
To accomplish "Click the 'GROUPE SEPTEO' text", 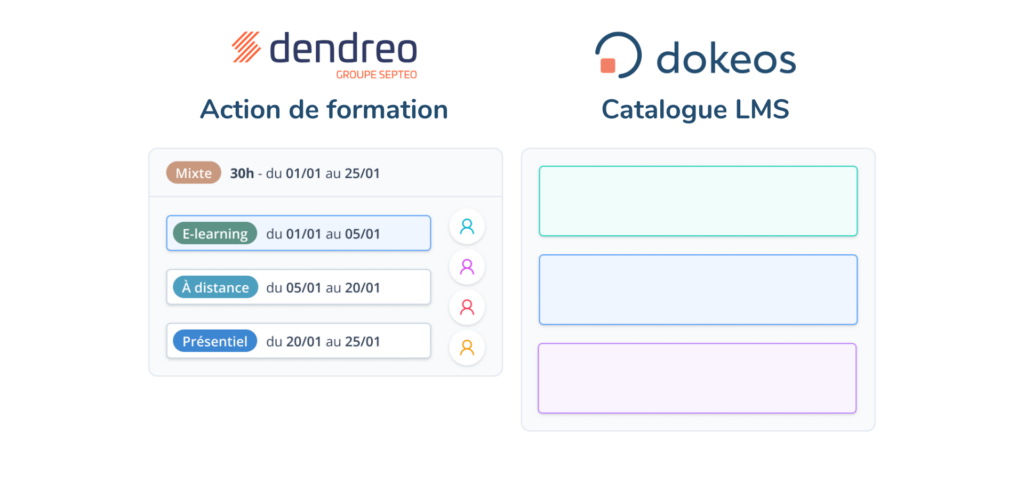I will click(376, 74).
